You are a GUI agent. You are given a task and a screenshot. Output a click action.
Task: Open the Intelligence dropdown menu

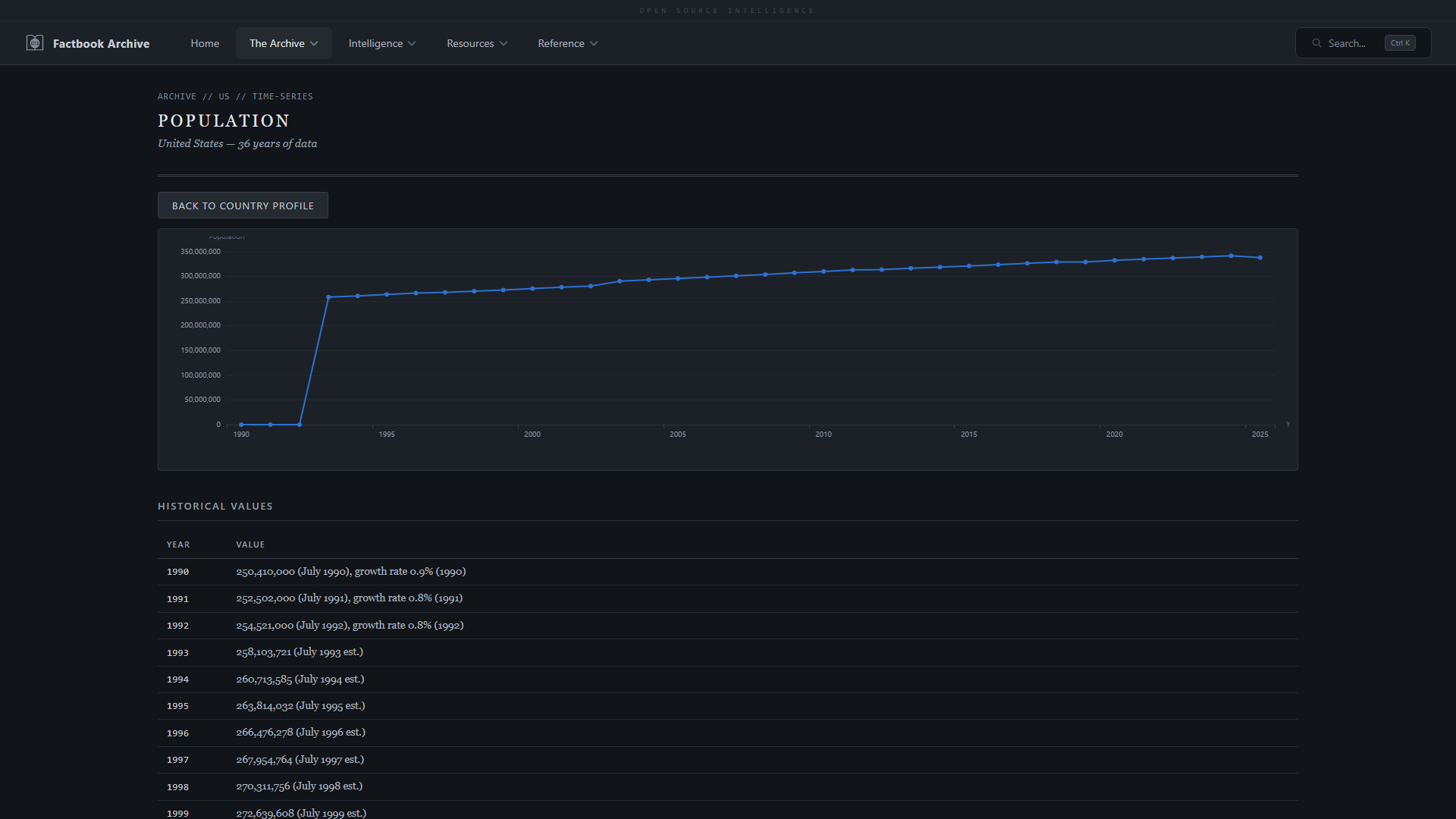381,43
